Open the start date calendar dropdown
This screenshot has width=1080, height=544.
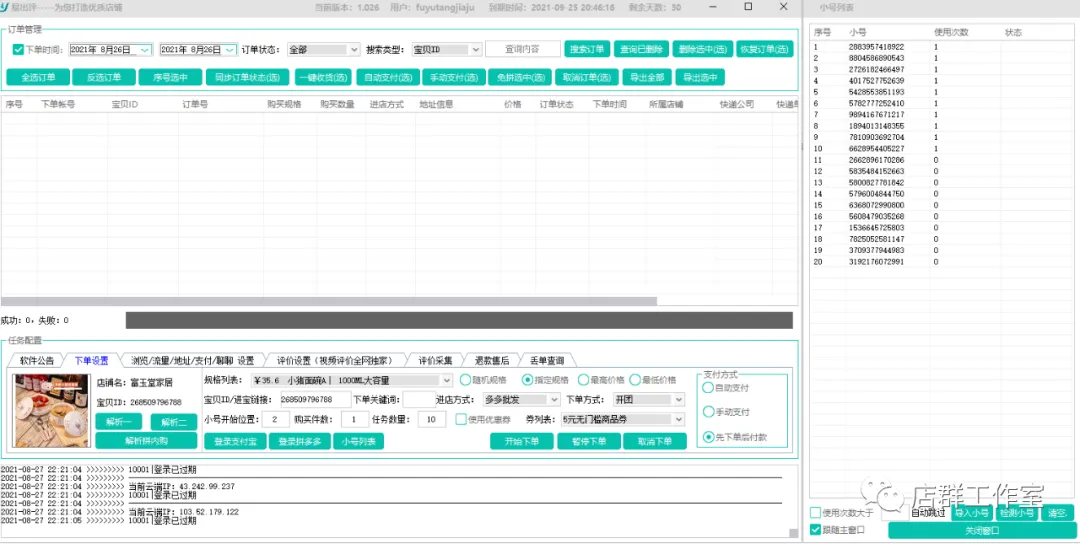[145, 50]
